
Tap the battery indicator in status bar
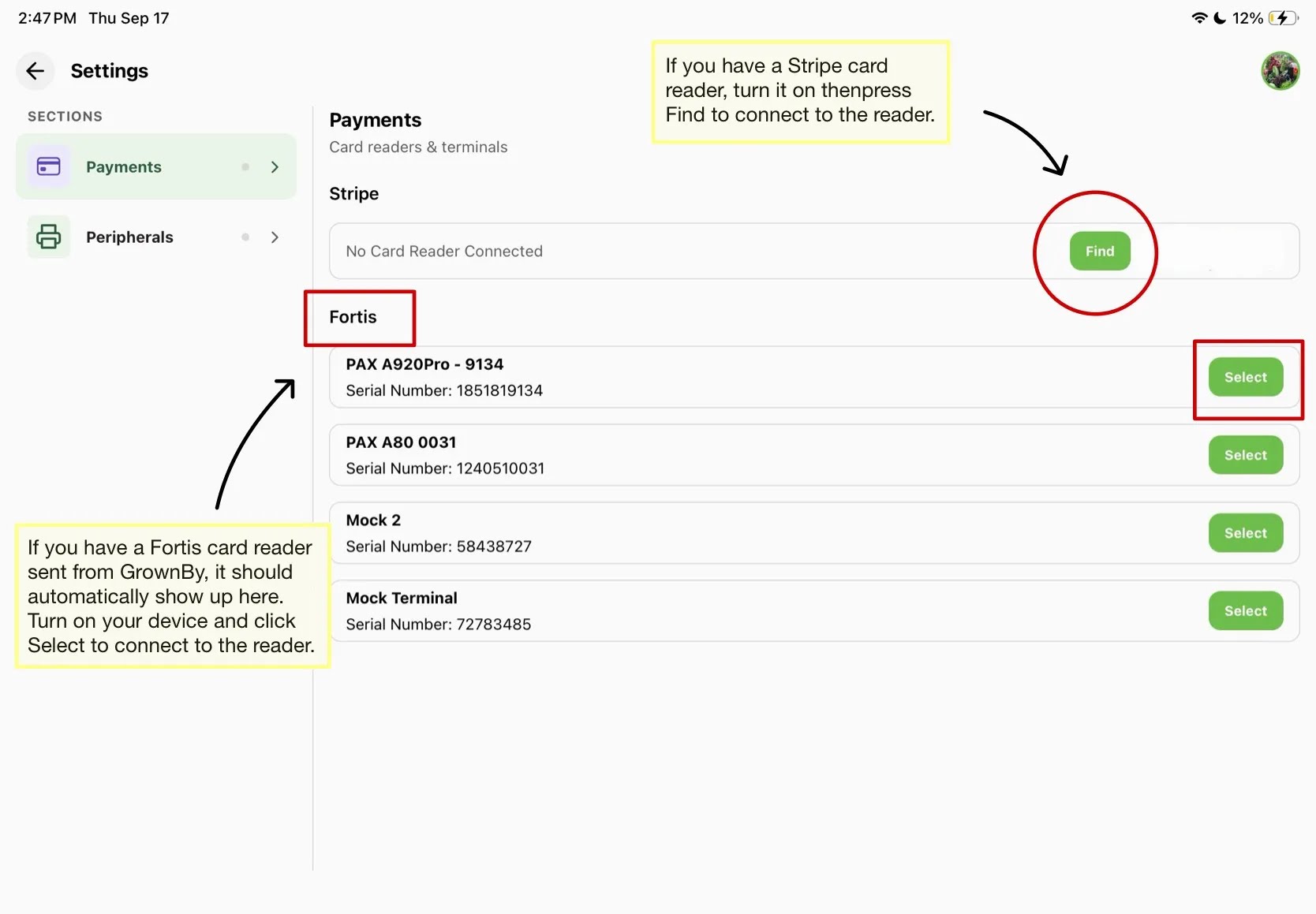coord(1283,18)
